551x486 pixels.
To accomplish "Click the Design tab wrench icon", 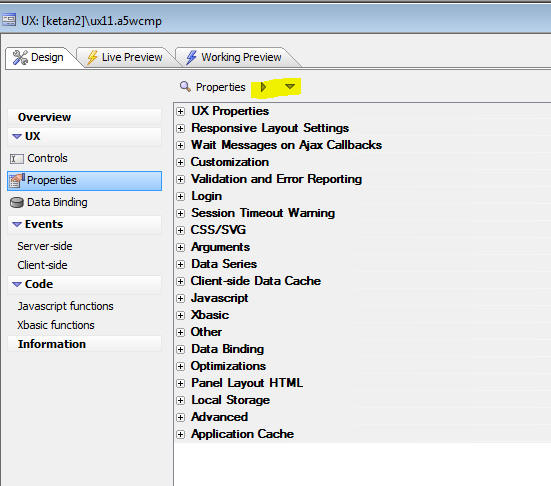I will point(20,57).
